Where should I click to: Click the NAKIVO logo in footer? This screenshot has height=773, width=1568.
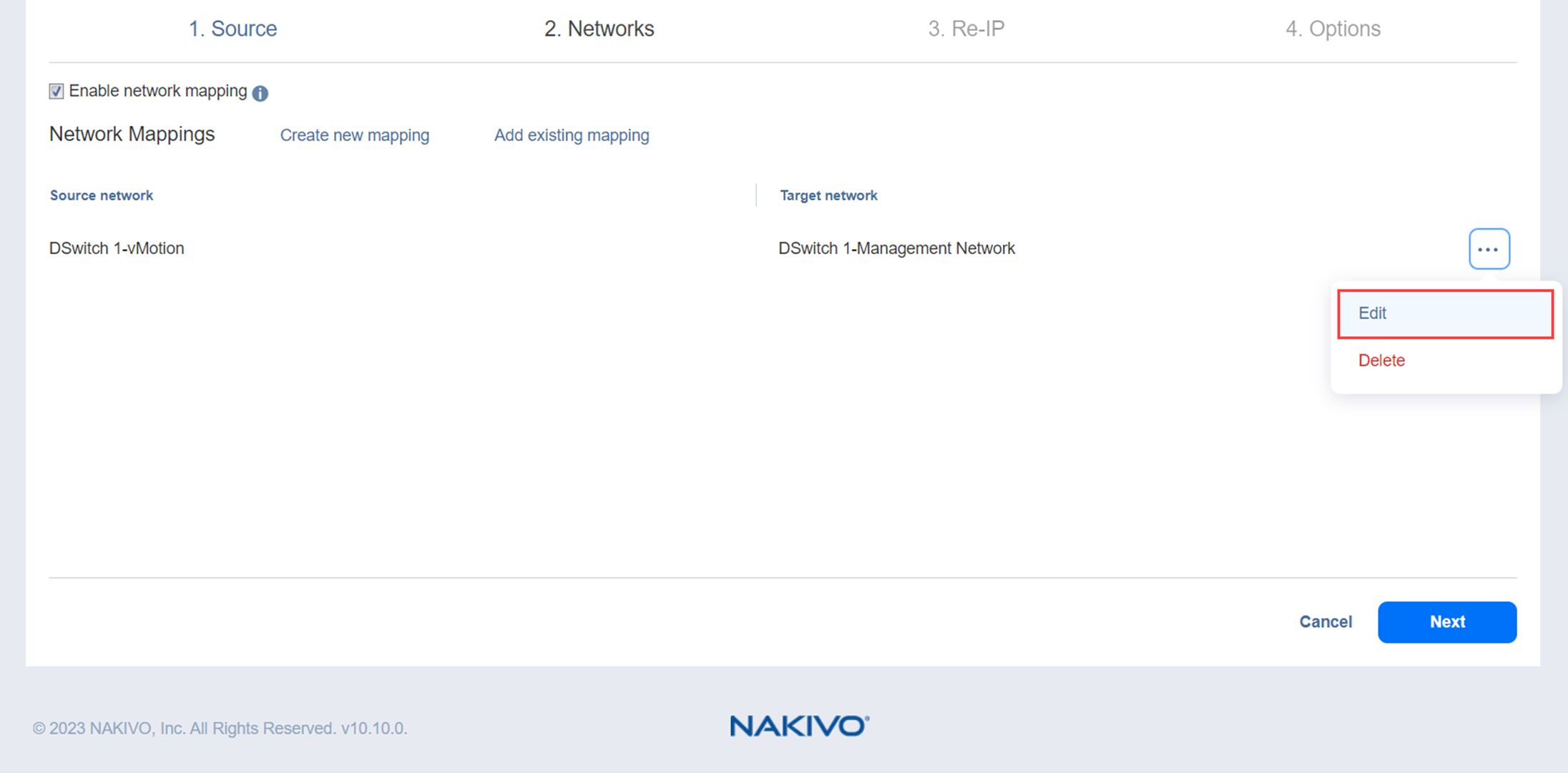(x=799, y=726)
